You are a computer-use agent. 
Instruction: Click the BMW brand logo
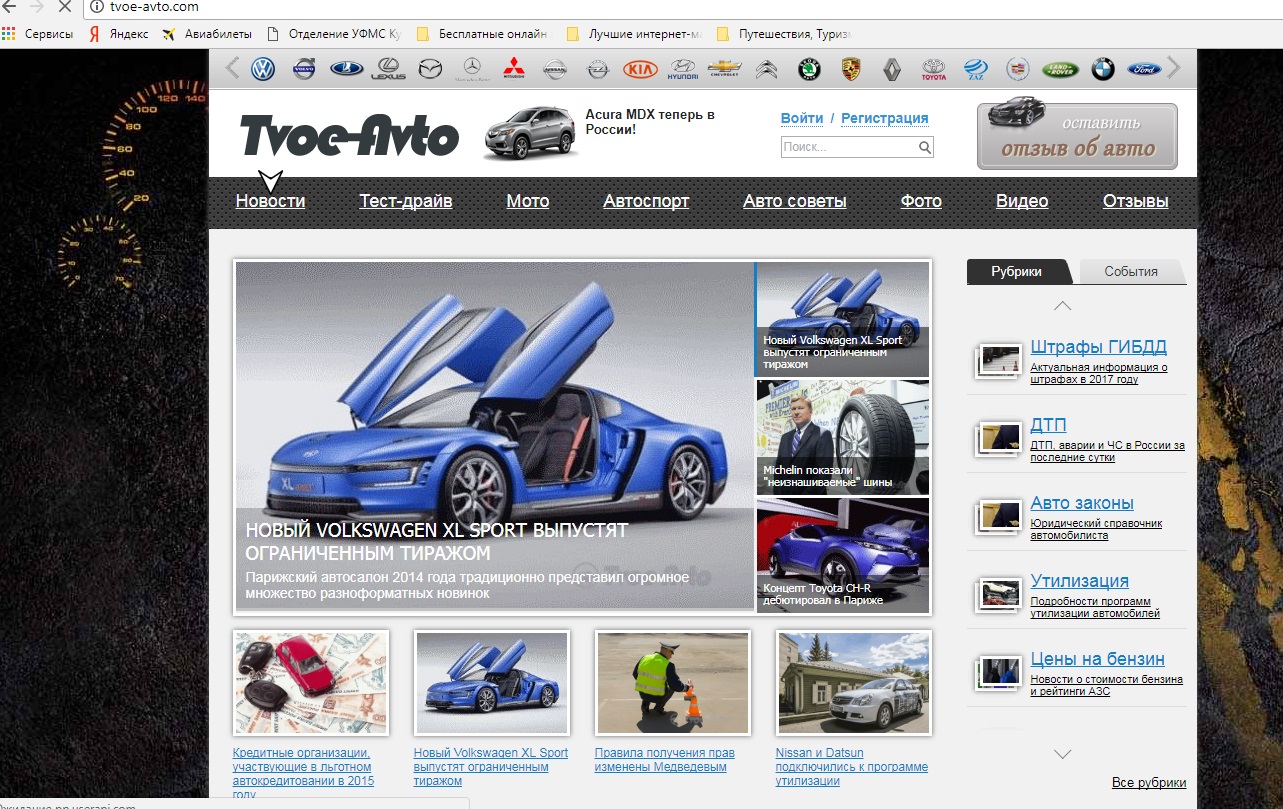coord(1102,69)
